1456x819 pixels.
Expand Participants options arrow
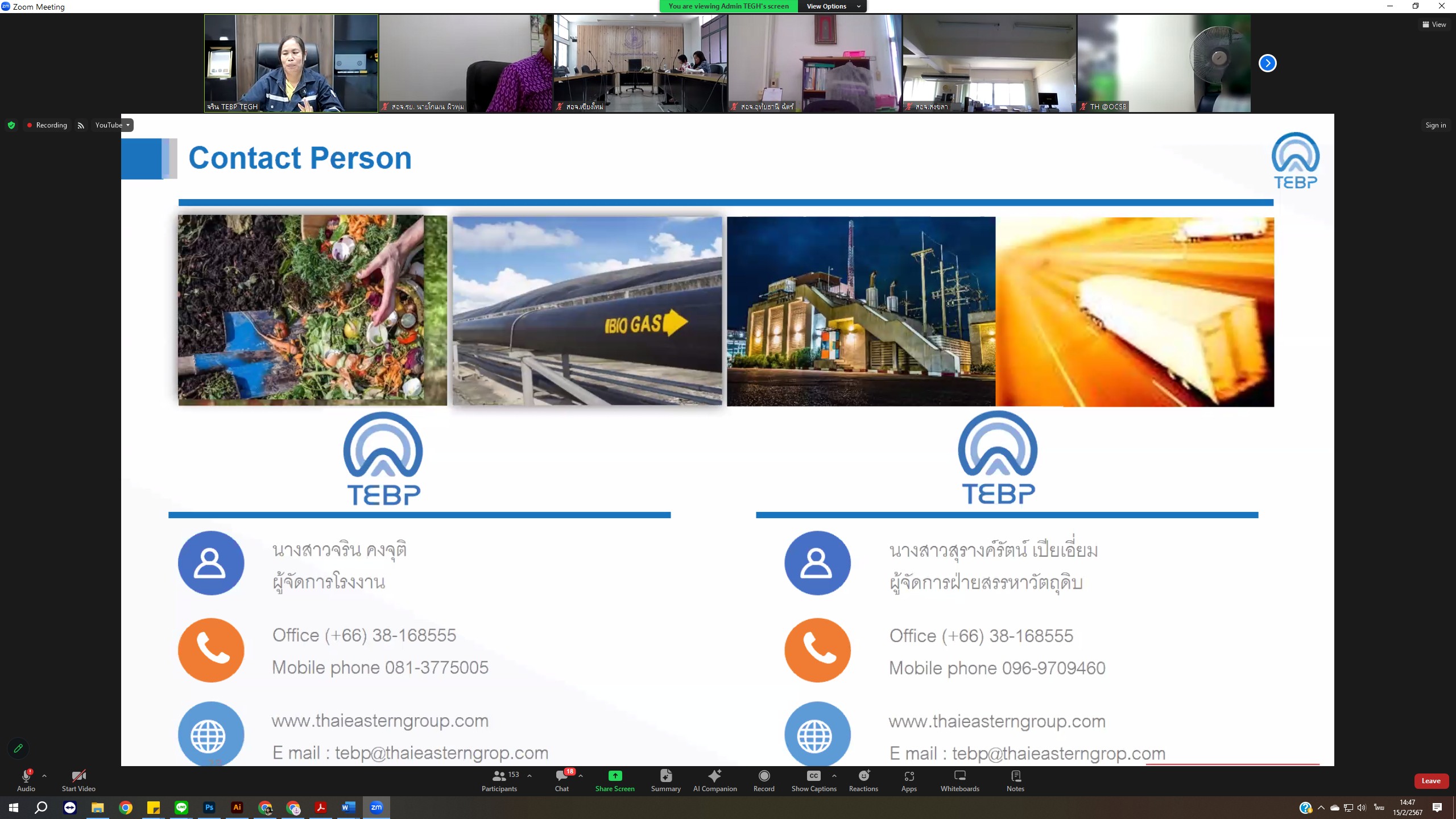[x=530, y=776]
